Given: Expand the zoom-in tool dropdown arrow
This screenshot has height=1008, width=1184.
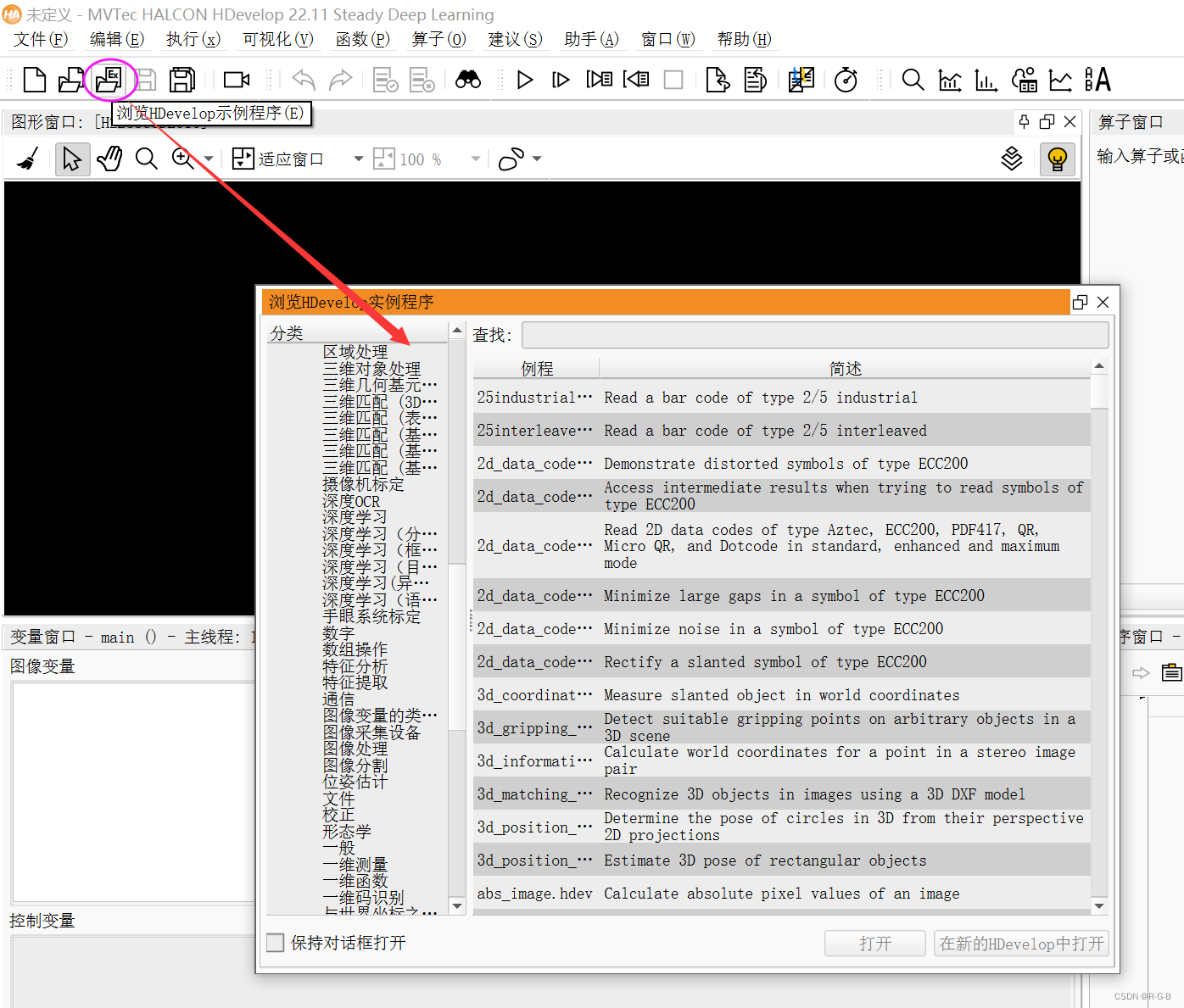Looking at the screenshot, I should pos(208,159).
